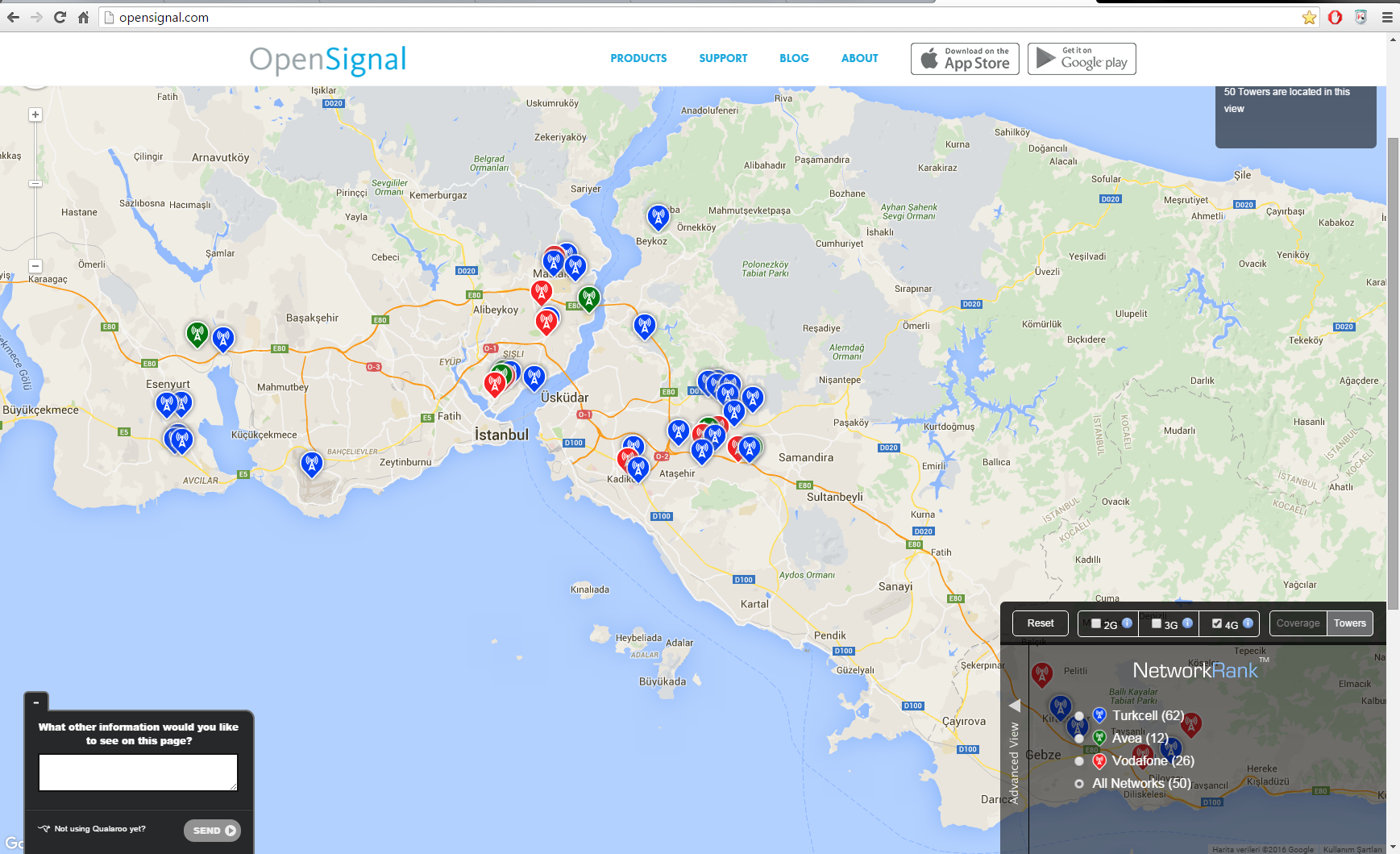1400x854 pixels.
Task: Select the Avea (12) radio button
Action: click(x=1079, y=738)
